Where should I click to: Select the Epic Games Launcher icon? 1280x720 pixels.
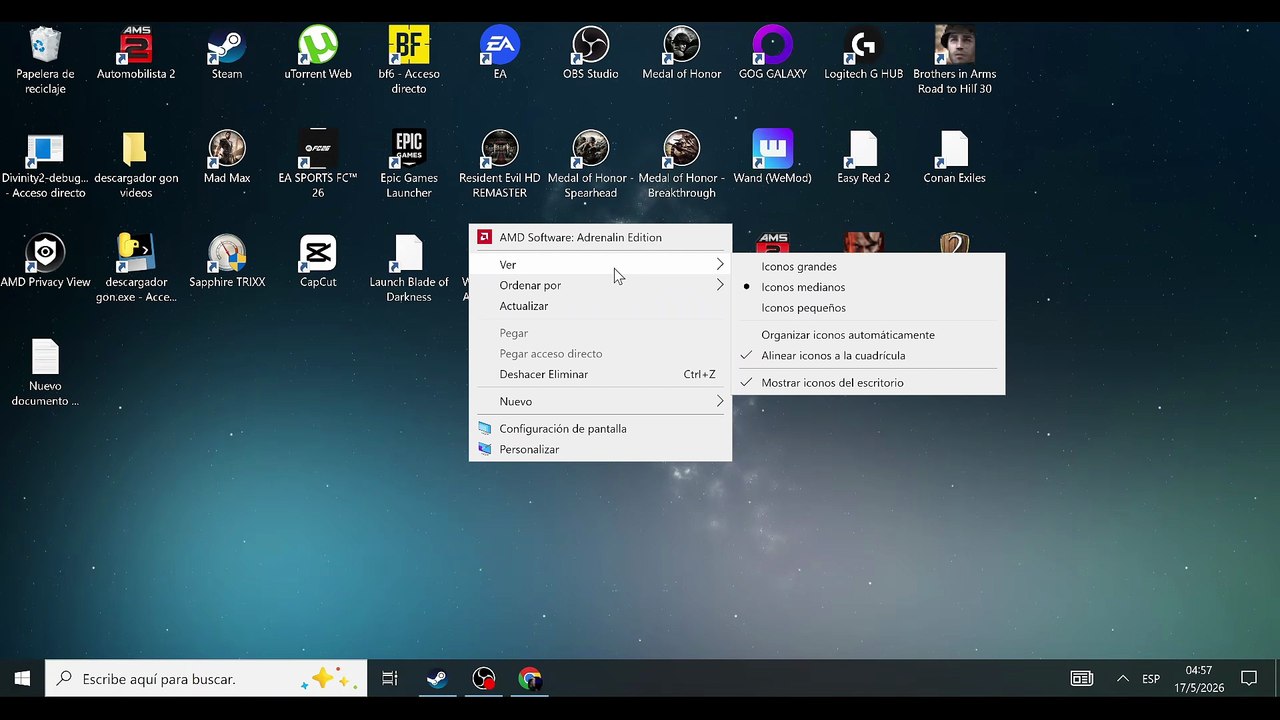[x=409, y=164]
